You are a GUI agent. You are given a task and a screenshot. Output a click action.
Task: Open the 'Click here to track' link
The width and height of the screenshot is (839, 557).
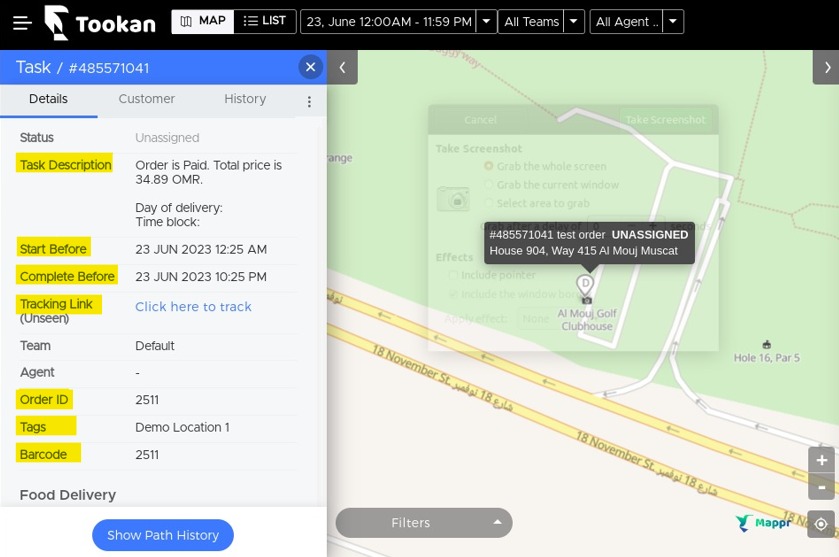pos(193,307)
